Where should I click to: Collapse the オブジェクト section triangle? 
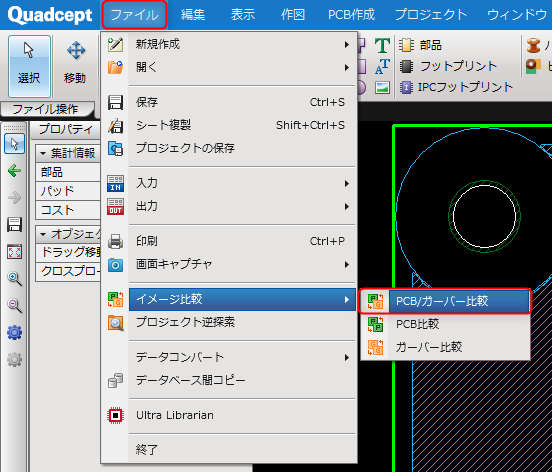[x=43, y=234]
